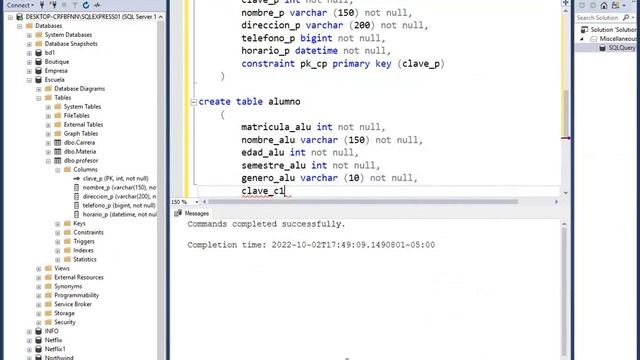Screen dimensions: 640x360
Task: Click the SQLQuery file icon in Solution Explorer
Action: (x=602, y=48)
